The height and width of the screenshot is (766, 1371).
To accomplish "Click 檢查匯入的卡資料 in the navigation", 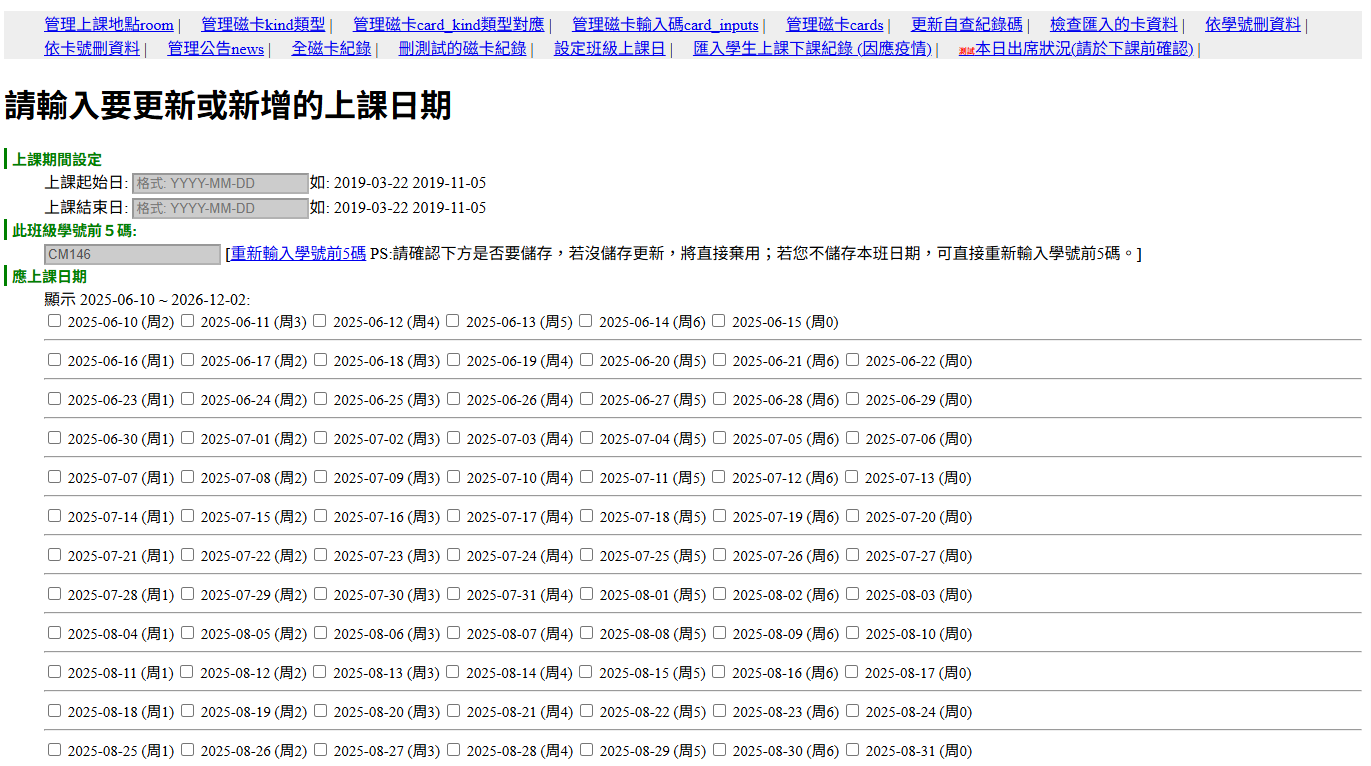I will coord(1114,24).
